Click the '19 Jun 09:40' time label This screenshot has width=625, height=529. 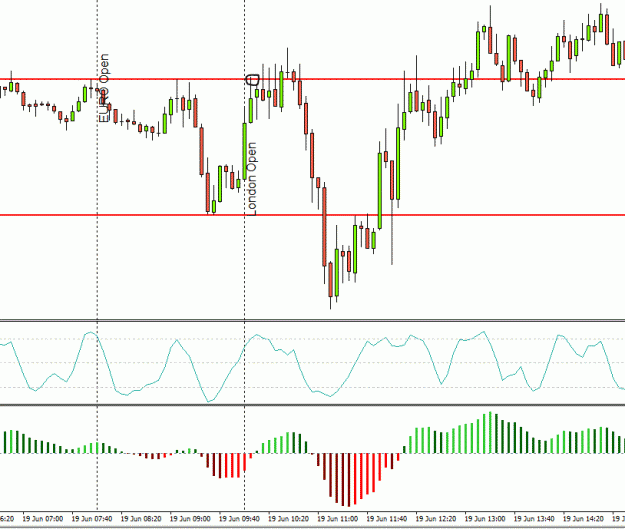click(x=239, y=519)
